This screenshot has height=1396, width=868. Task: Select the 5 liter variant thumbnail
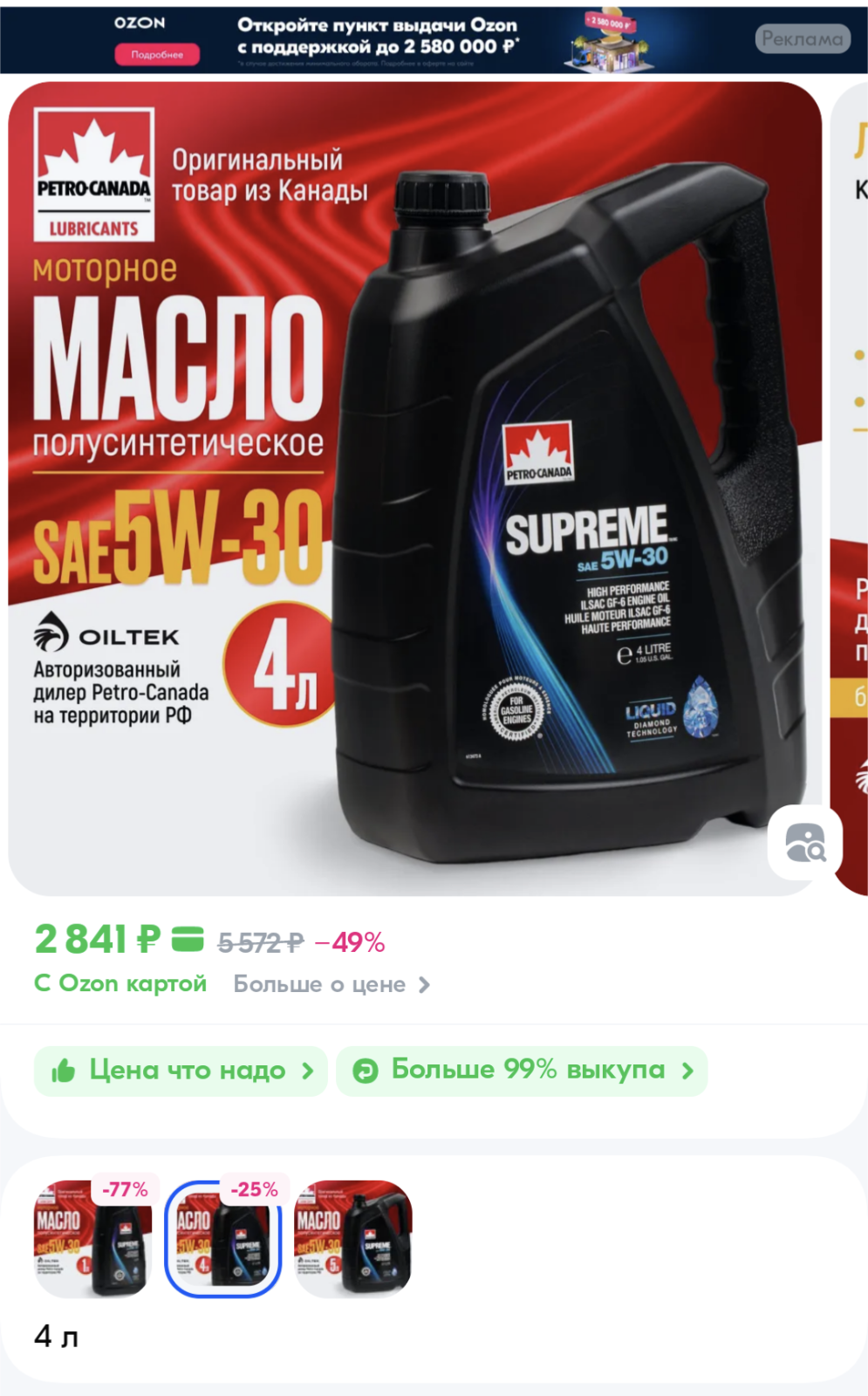tap(352, 1239)
